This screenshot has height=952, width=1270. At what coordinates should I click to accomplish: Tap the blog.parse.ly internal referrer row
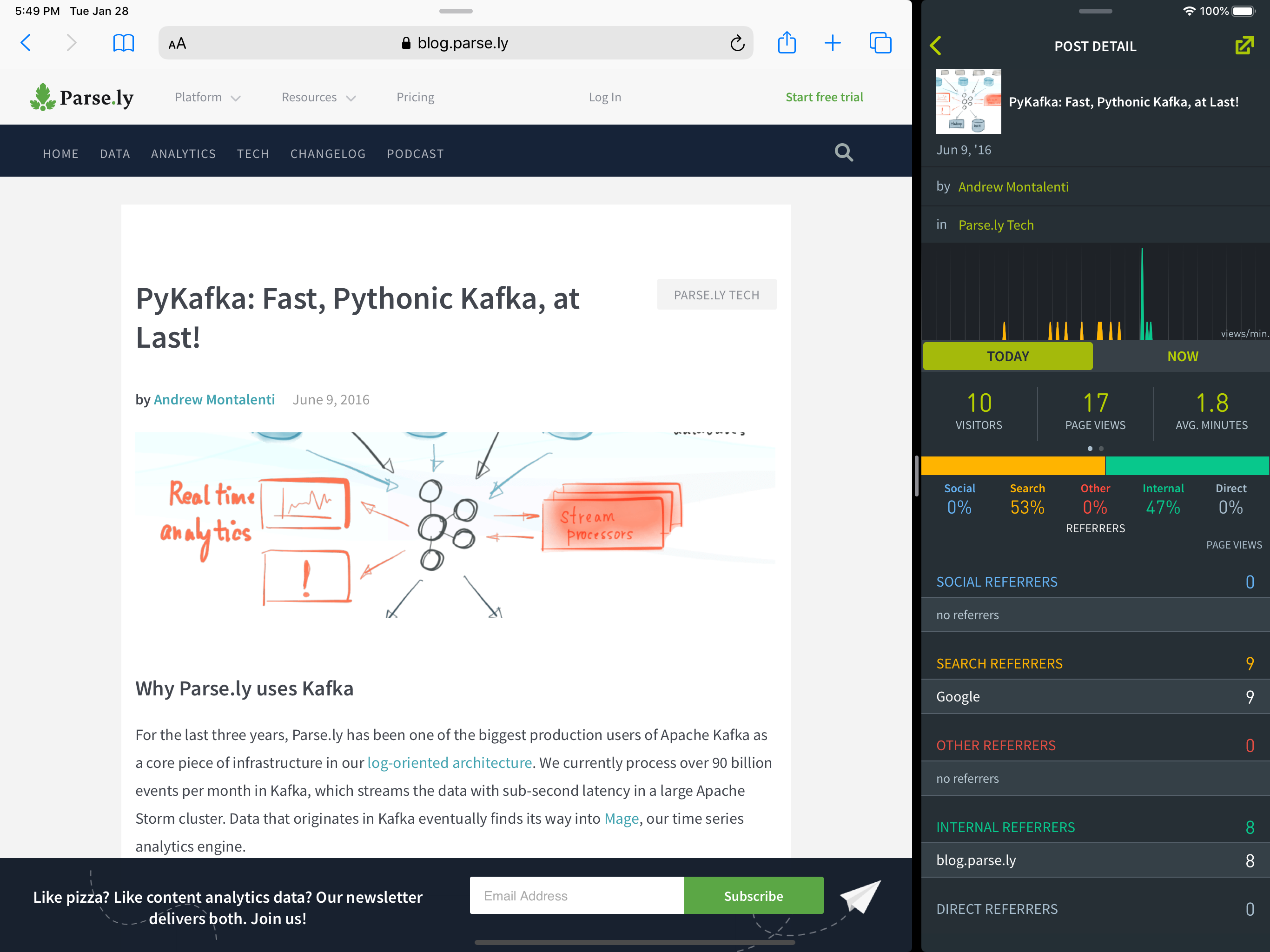click(1095, 860)
